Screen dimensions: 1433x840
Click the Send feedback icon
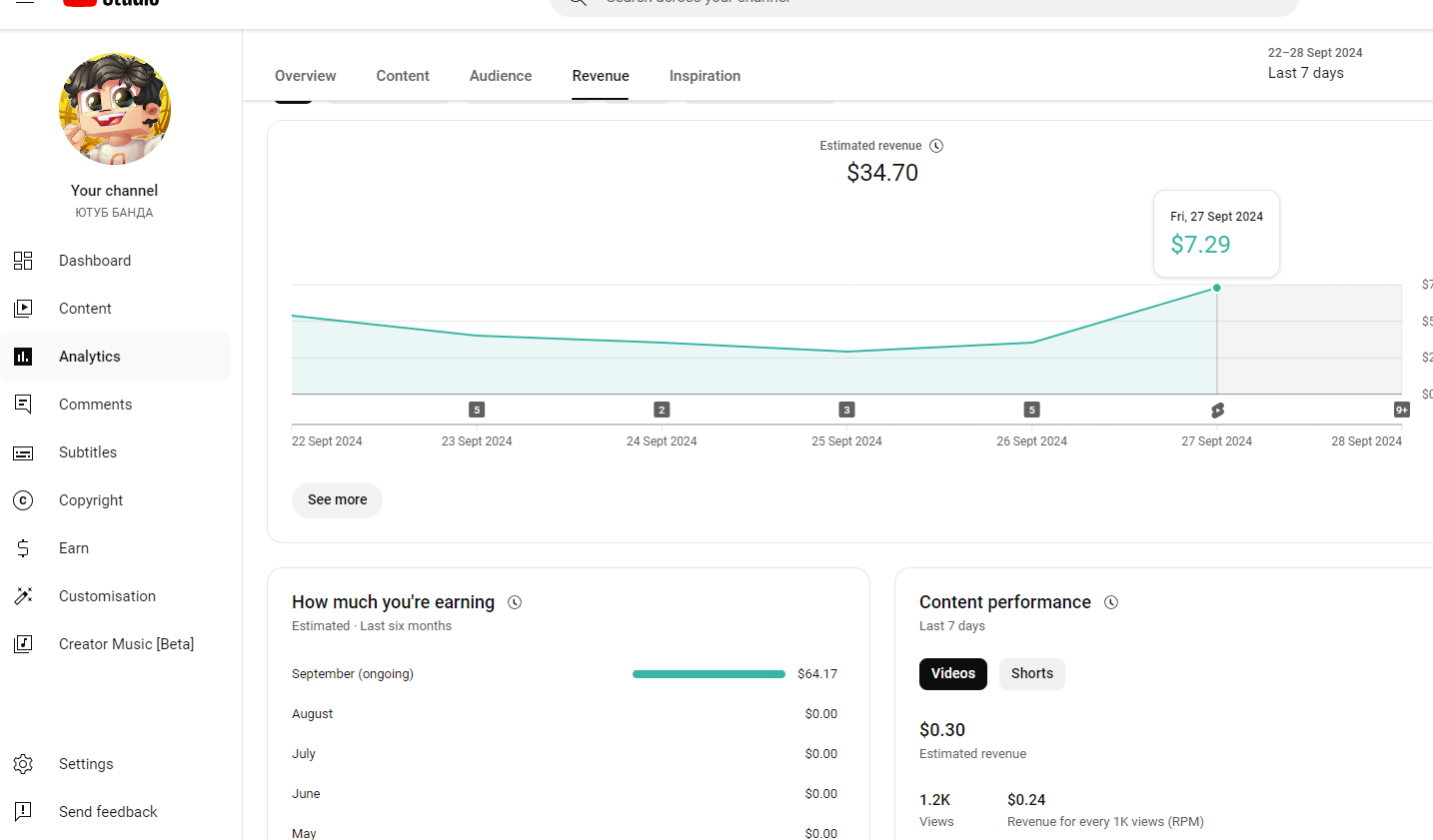[23, 812]
